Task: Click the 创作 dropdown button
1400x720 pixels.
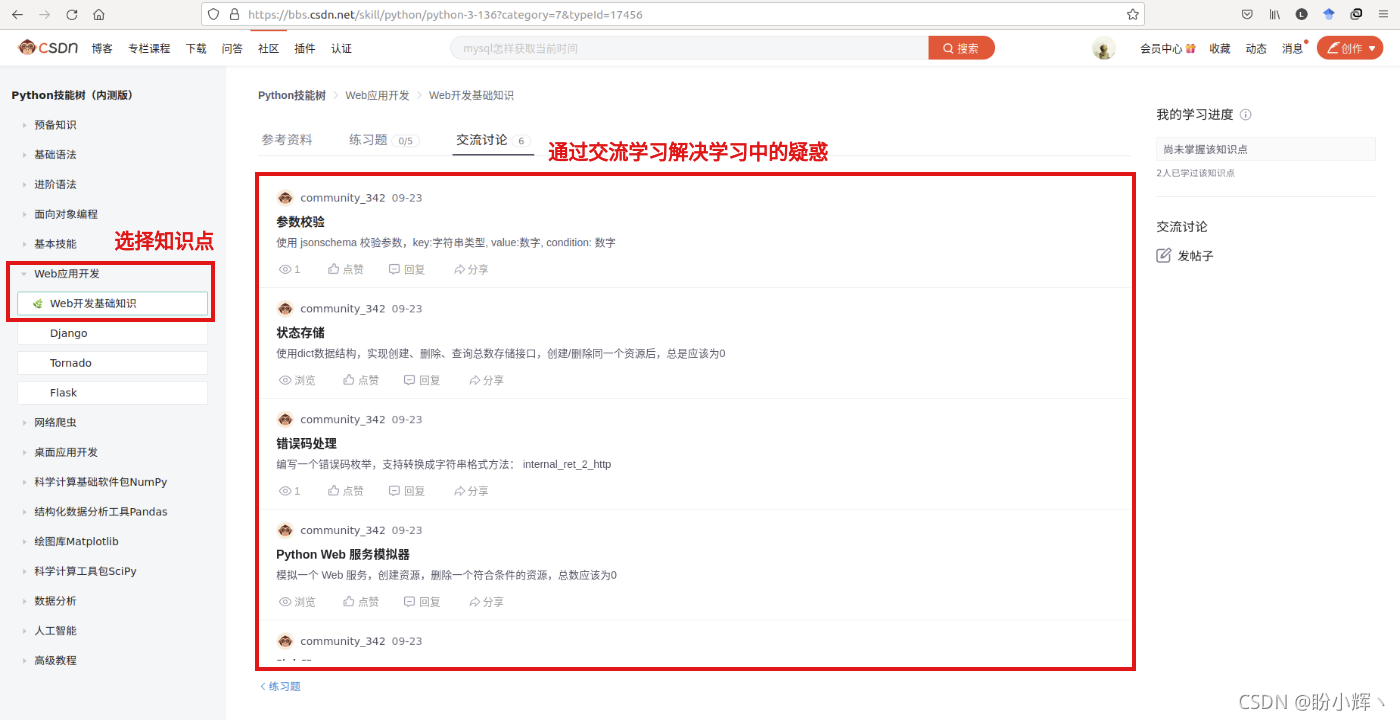Action: tap(1350, 48)
